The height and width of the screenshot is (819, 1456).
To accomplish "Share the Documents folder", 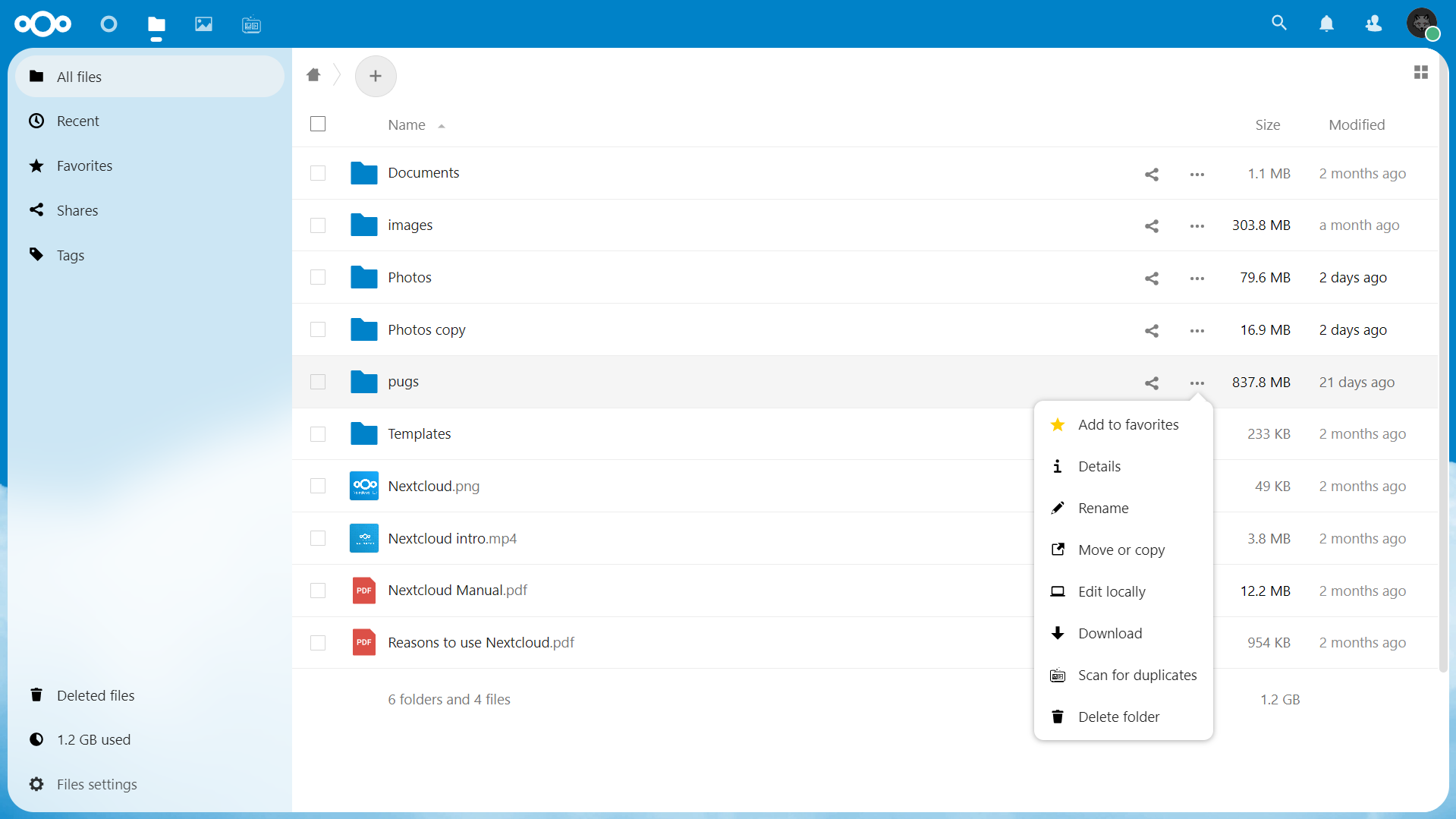I will click(x=1152, y=174).
